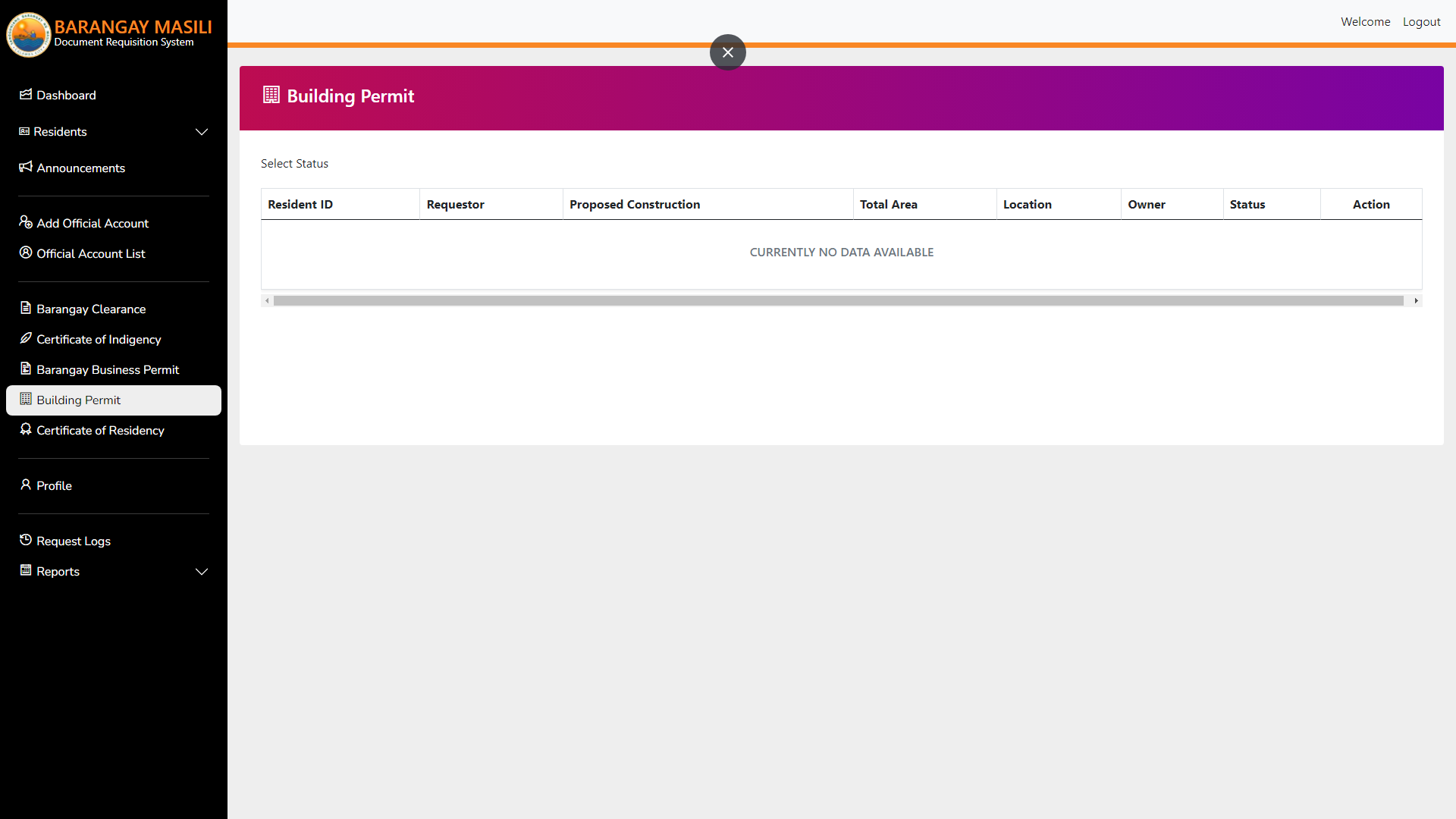This screenshot has height=819, width=1456.
Task: Click the Barangay Masili logo
Action: 28,34
